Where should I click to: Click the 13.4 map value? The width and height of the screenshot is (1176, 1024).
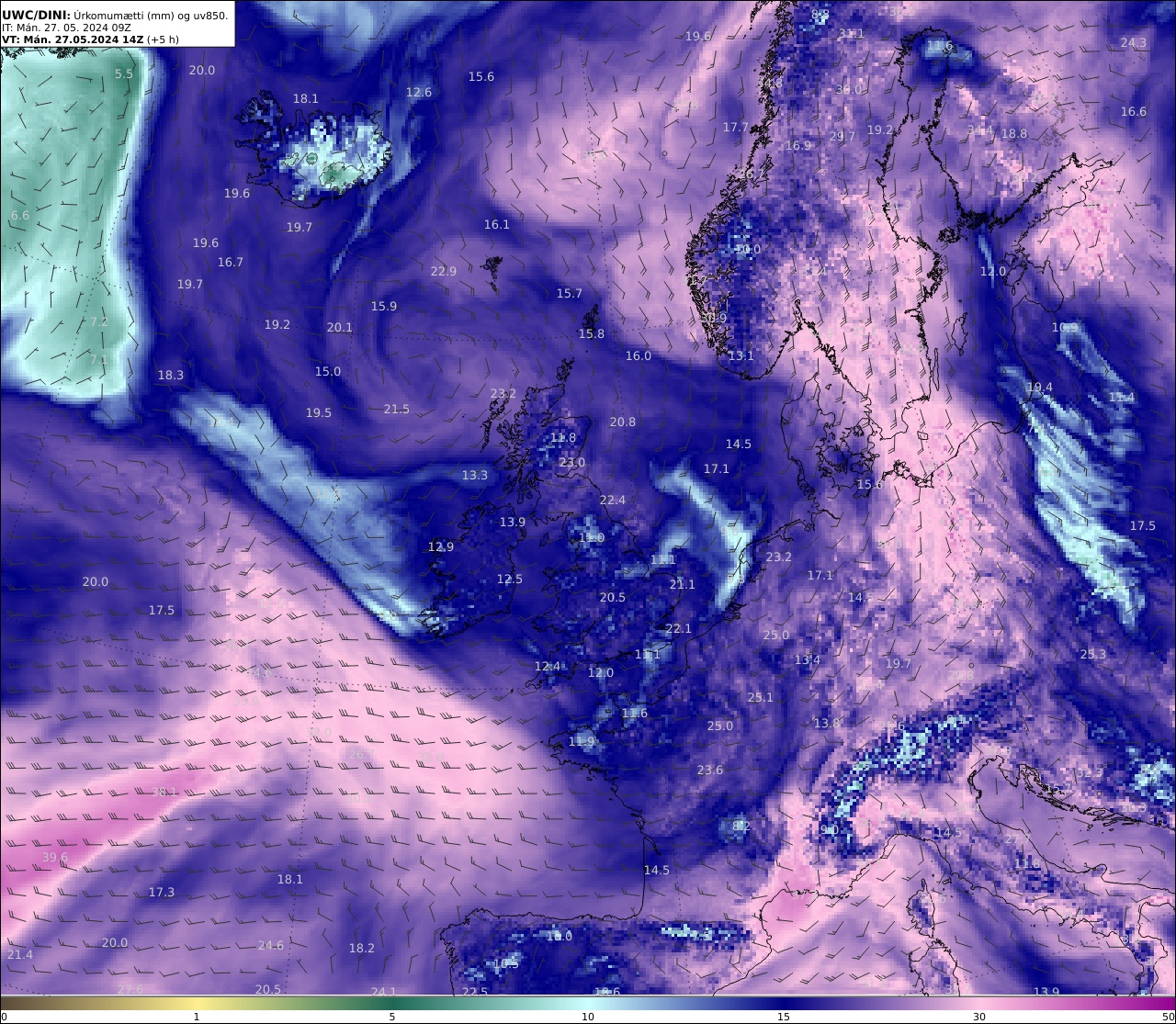click(x=808, y=659)
